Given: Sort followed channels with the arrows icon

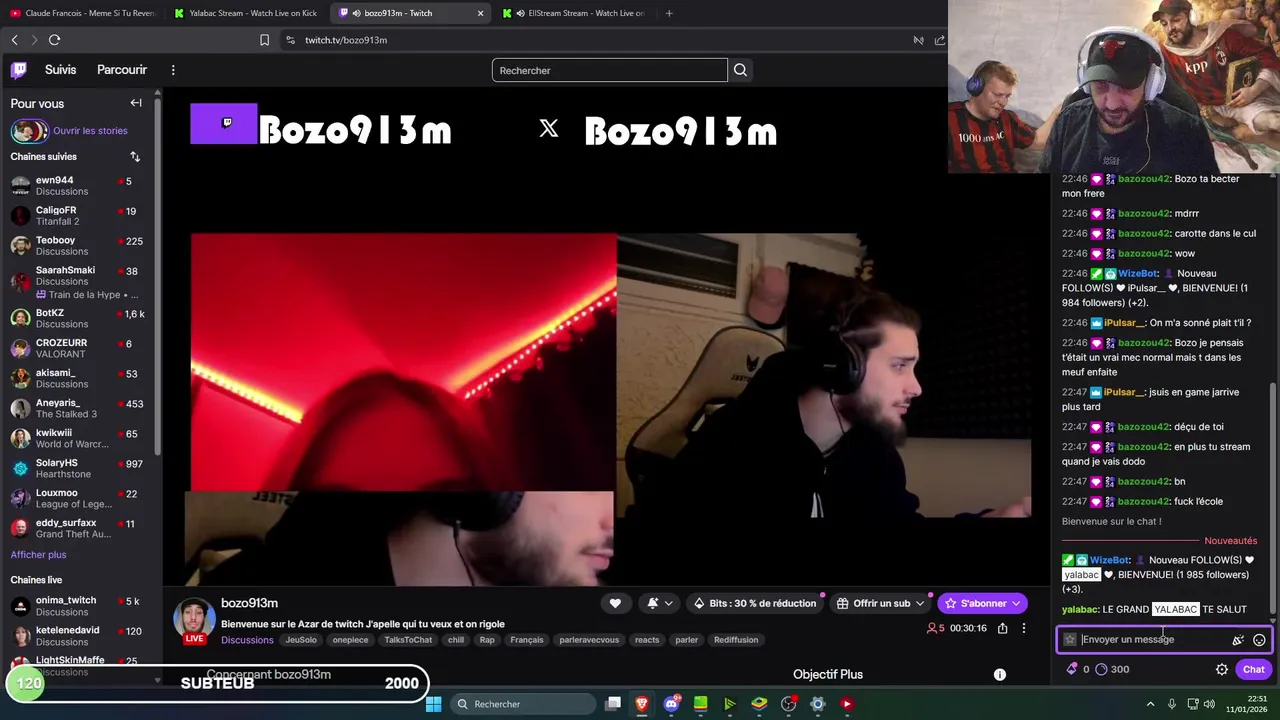Looking at the screenshot, I should click(135, 157).
